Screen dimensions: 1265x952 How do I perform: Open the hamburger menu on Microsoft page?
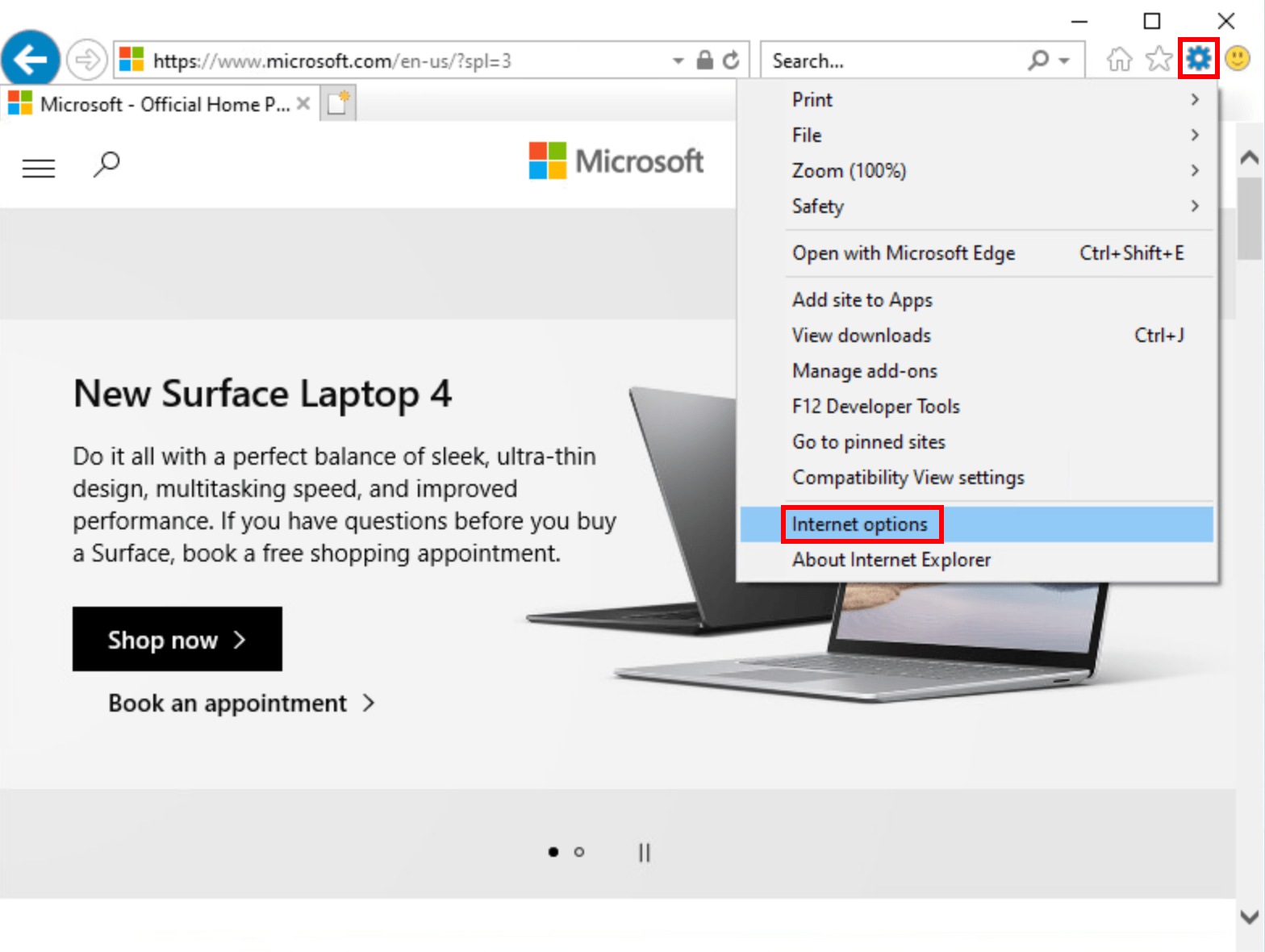pyautogui.click(x=38, y=168)
